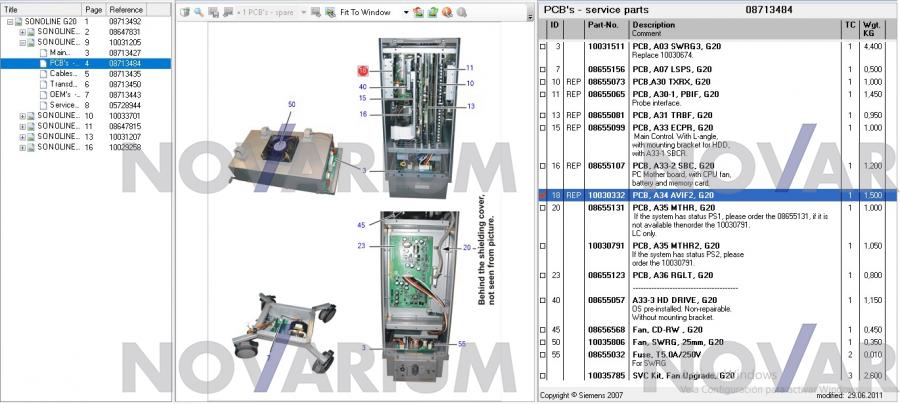Open the Fit To Window zoom dropdown
The image size is (900, 404).
406,12
